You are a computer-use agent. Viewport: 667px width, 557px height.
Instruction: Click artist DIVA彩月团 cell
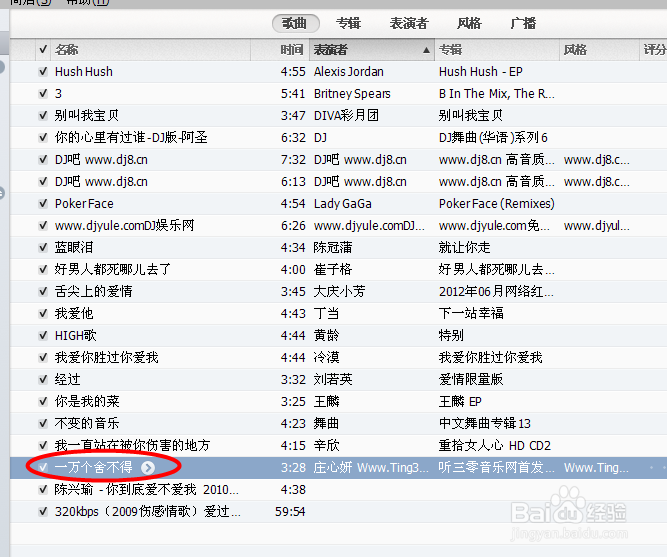(346, 115)
